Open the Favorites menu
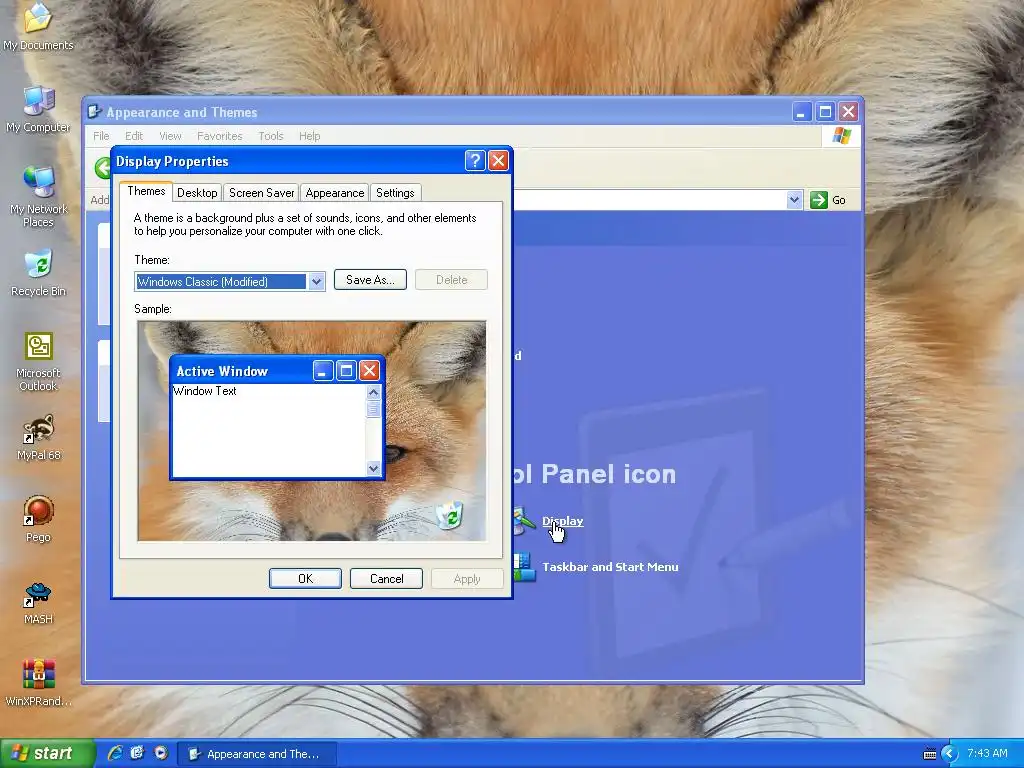 tap(219, 136)
